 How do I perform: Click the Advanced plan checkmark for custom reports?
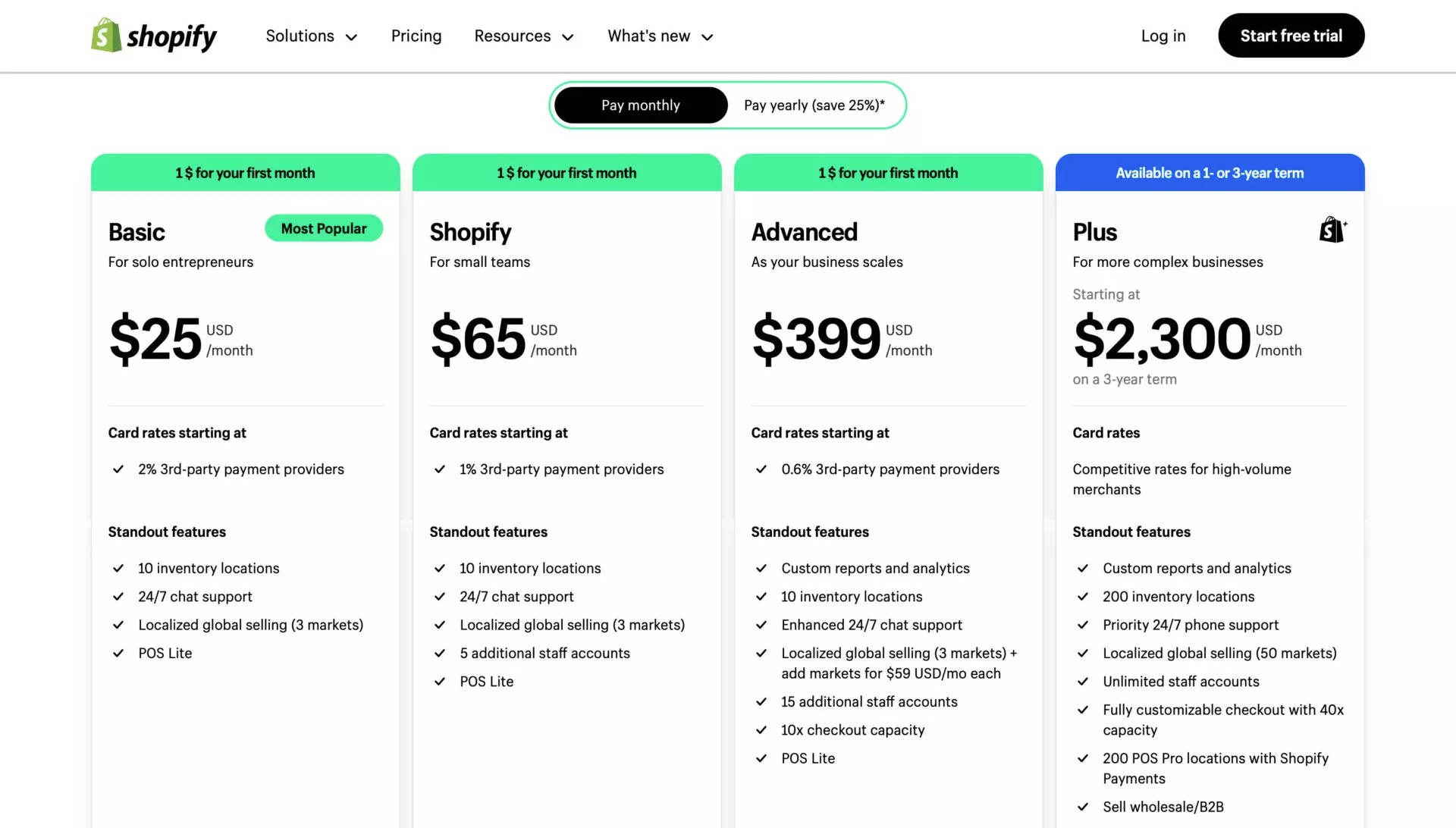tap(761, 568)
